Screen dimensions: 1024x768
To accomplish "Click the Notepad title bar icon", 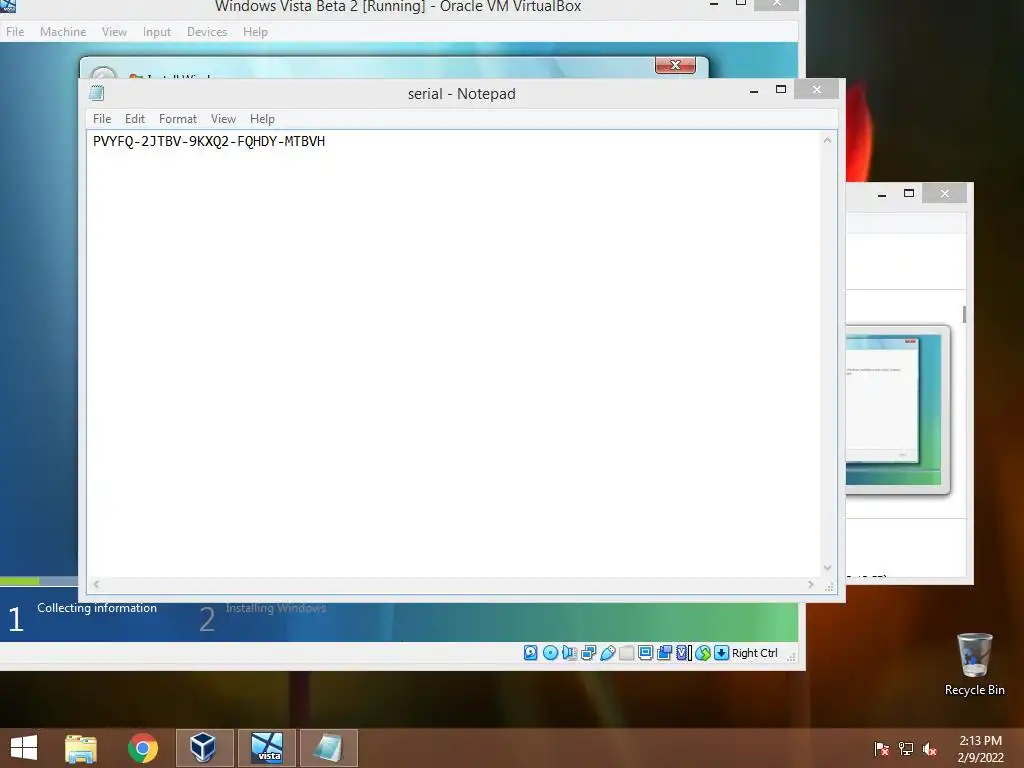I will click(x=97, y=93).
